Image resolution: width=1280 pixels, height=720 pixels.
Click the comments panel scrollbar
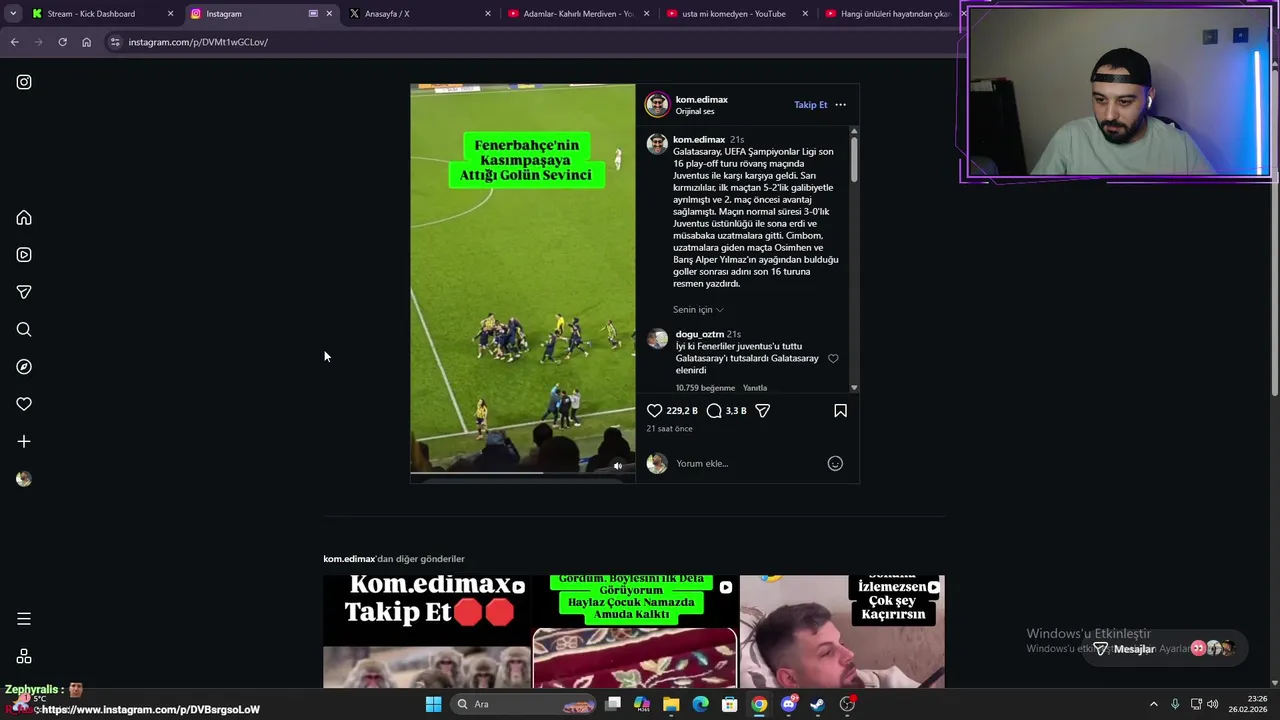click(x=854, y=160)
